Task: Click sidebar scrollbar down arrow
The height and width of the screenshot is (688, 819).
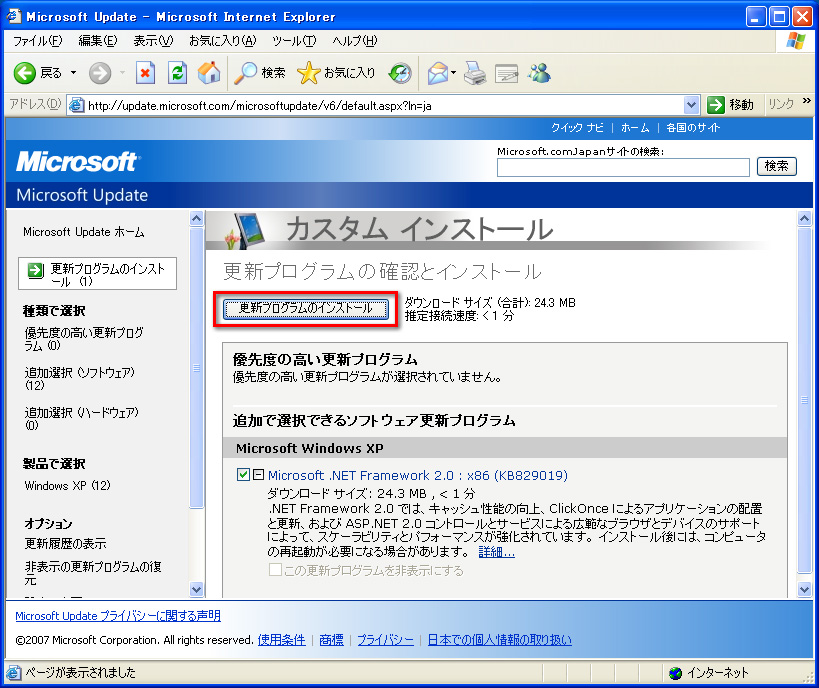Action: click(196, 589)
